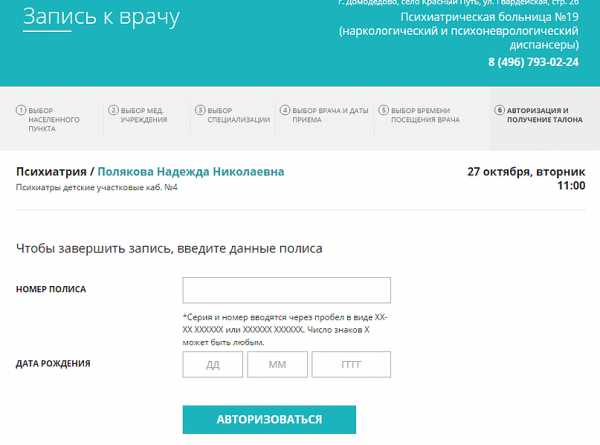This screenshot has width=600, height=445.
Task: Click the ГГГГ year-of-birth field
Action: pos(351,364)
